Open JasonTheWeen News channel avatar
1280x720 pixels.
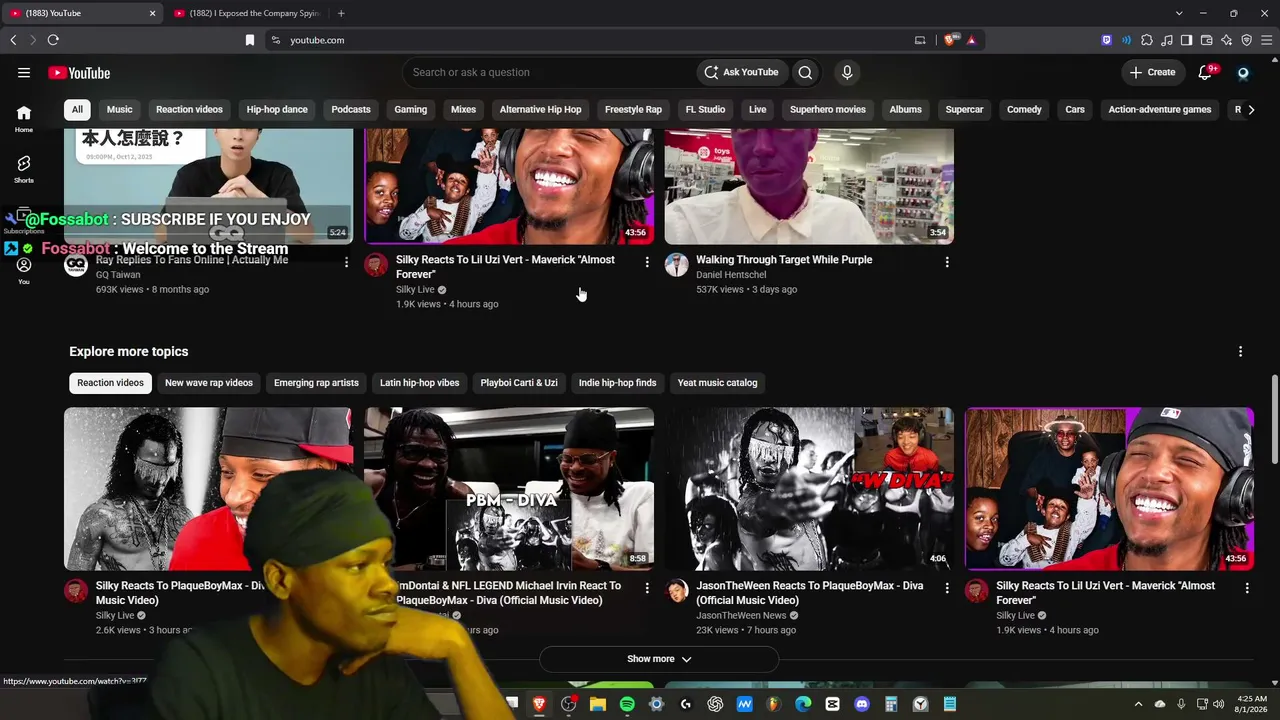677,590
